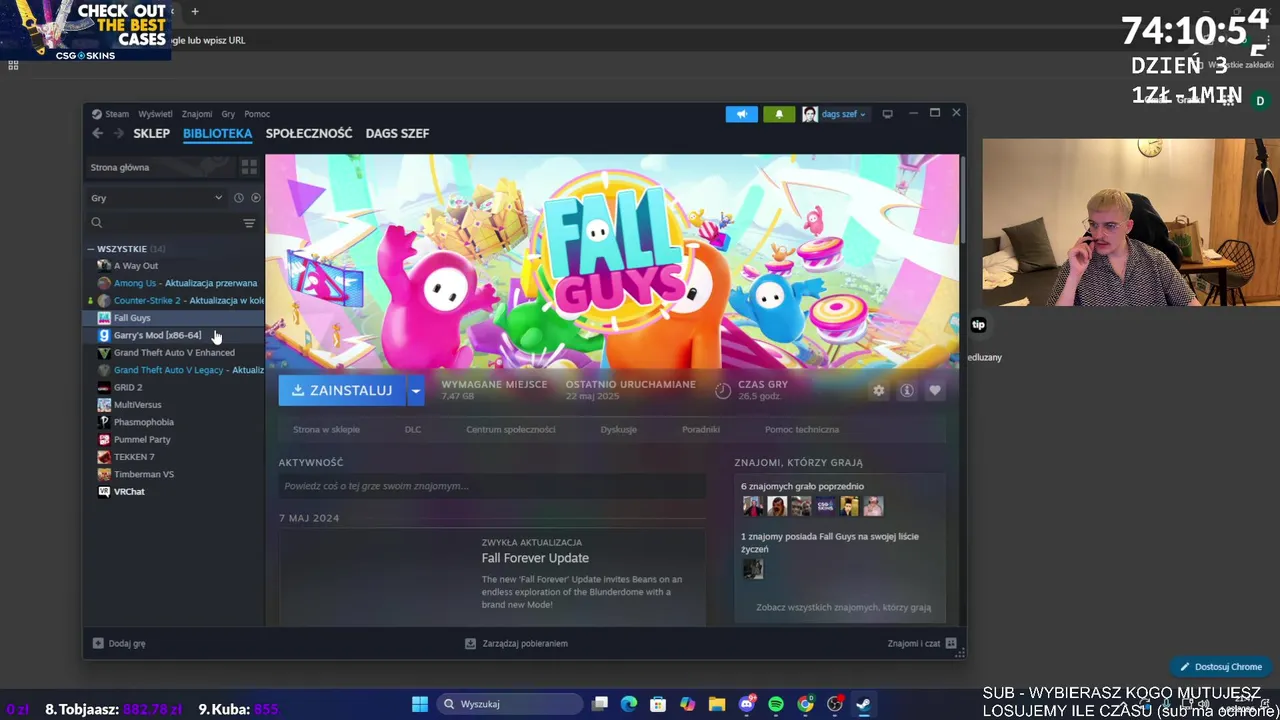Open Fall Guys game info icon
1280x720 pixels.
coord(906,390)
